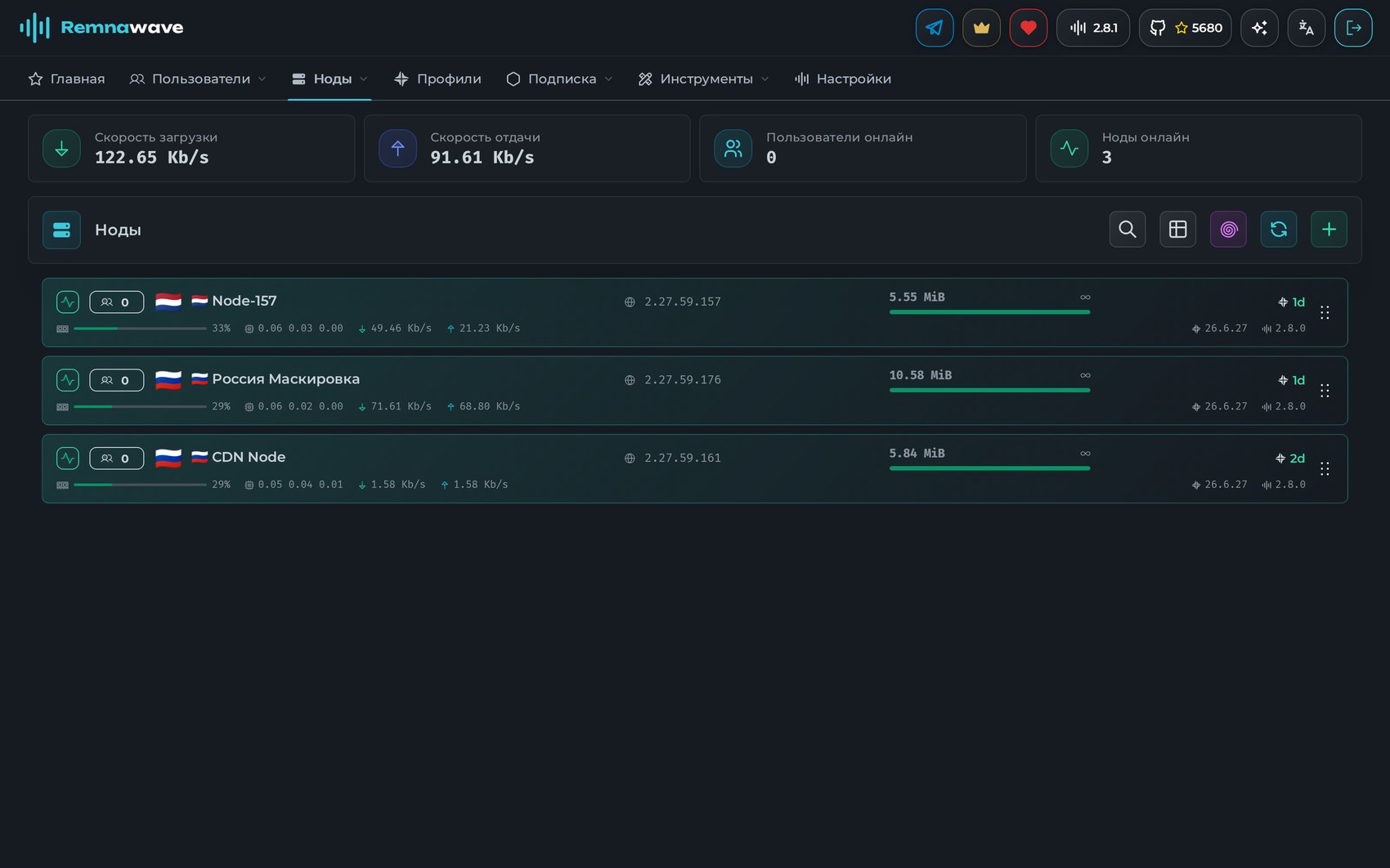Click 122.65 Kb/s download speed value

pyautogui.click(x=152, y=158)
